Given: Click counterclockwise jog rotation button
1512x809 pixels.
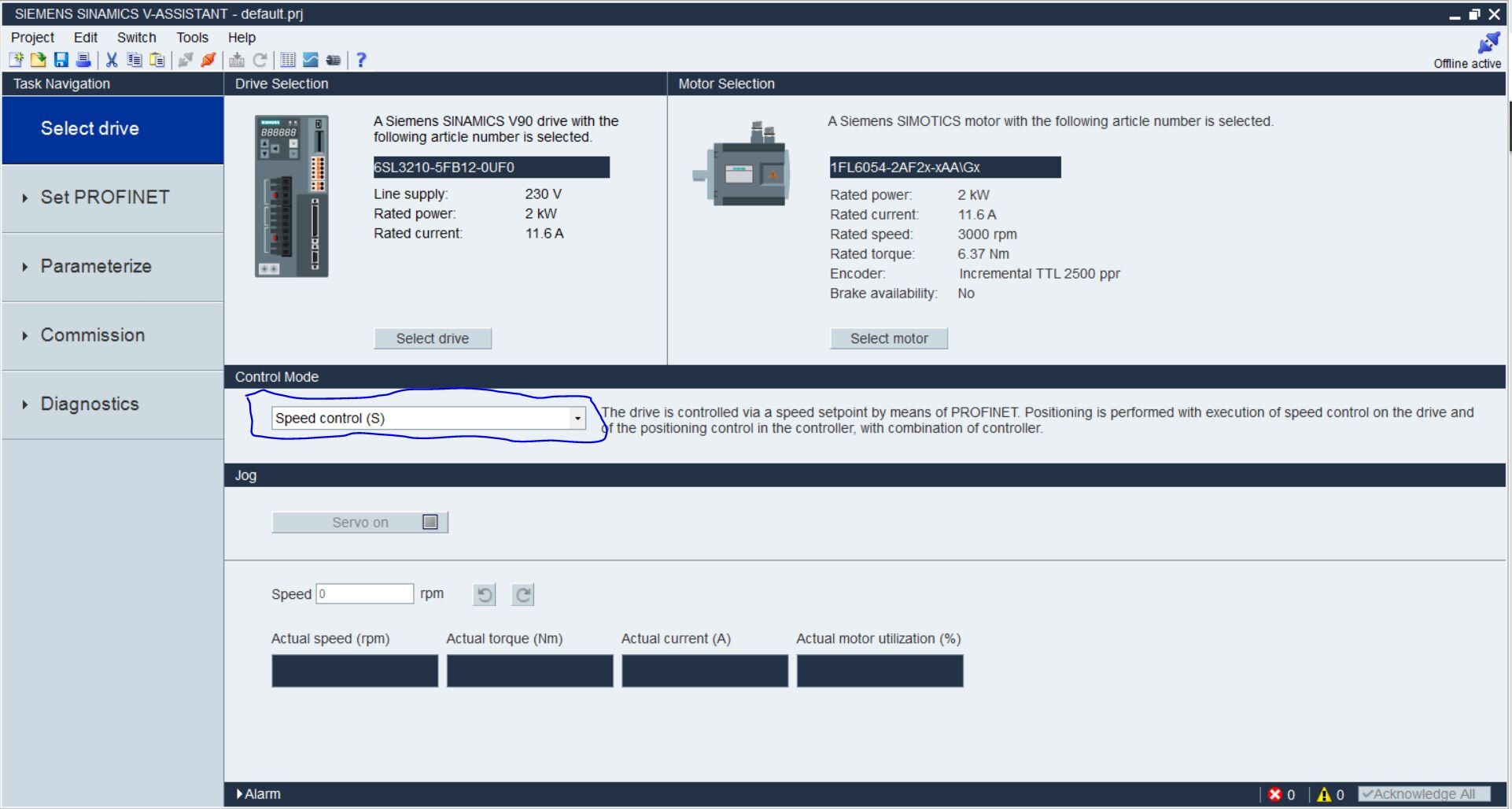Looking at the screenshot, I should [485, 595].
